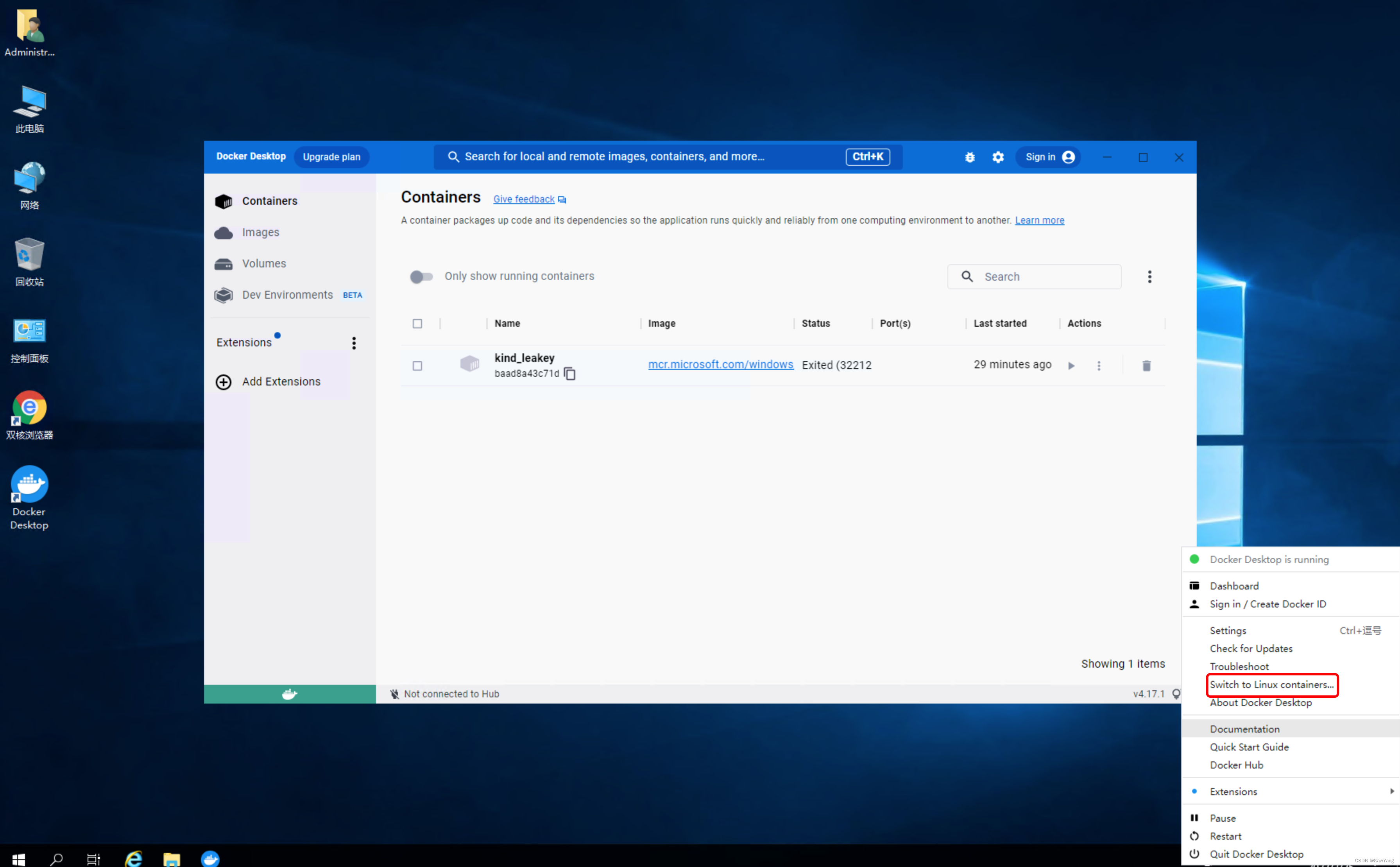This screenshot has height=867, width=1400.
Task: Sort by Status column header
Action: 815,324
